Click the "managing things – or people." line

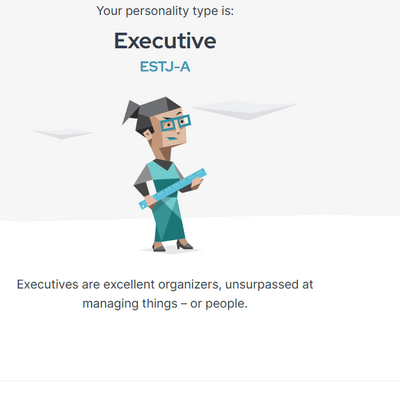tap(165, 304)
